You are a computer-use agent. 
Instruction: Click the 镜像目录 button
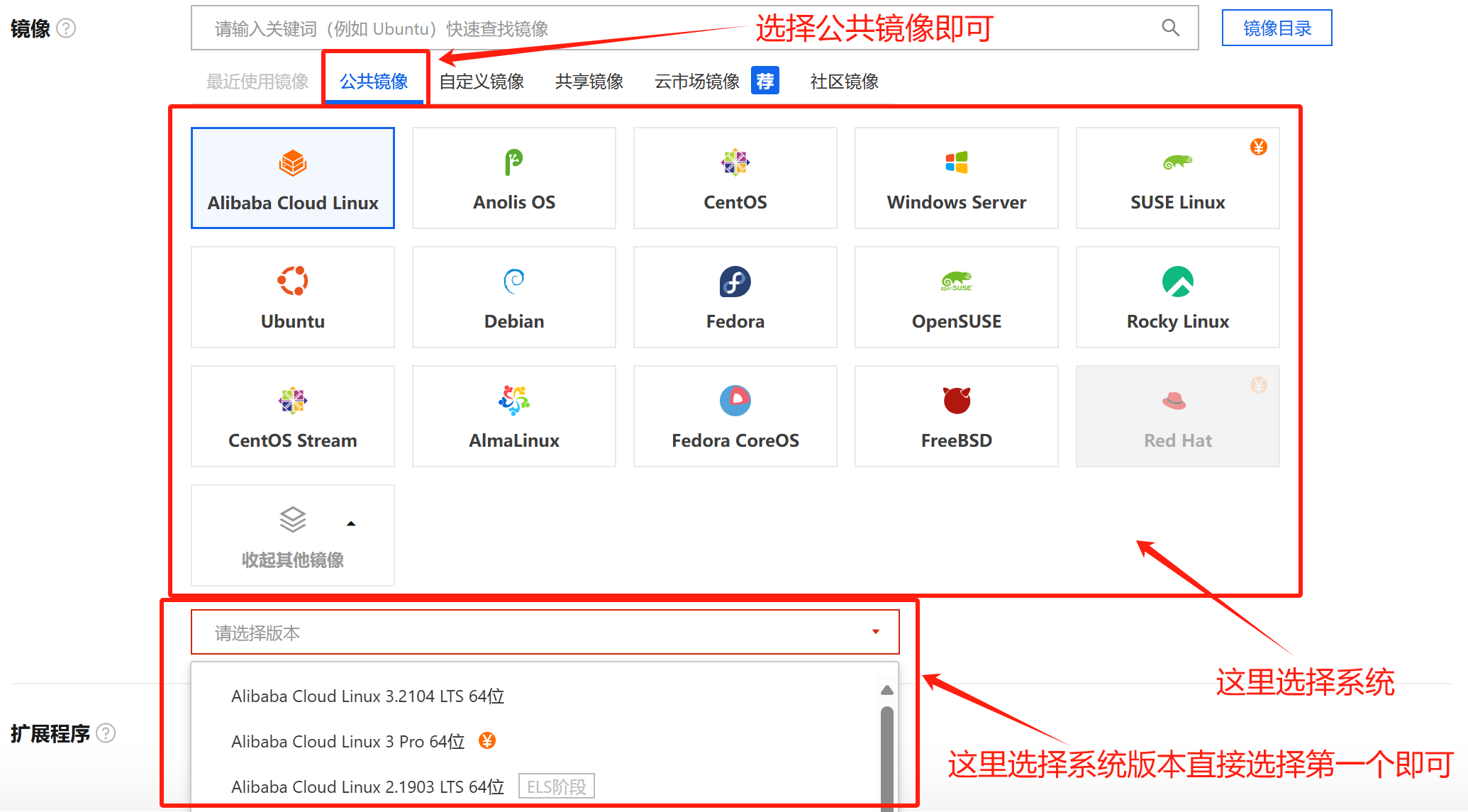tap(1277, 28)
